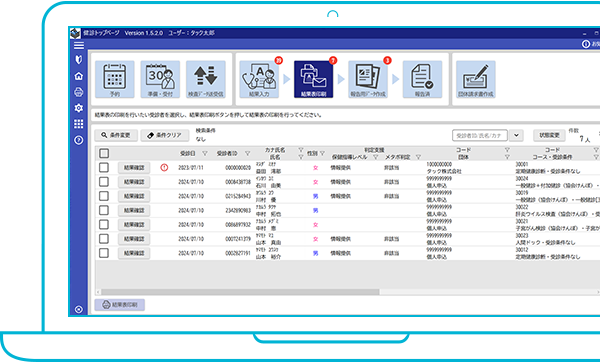Click the horizontal scrollbar under the table
The height and width of the screenshot is (362, 600).
240,292
